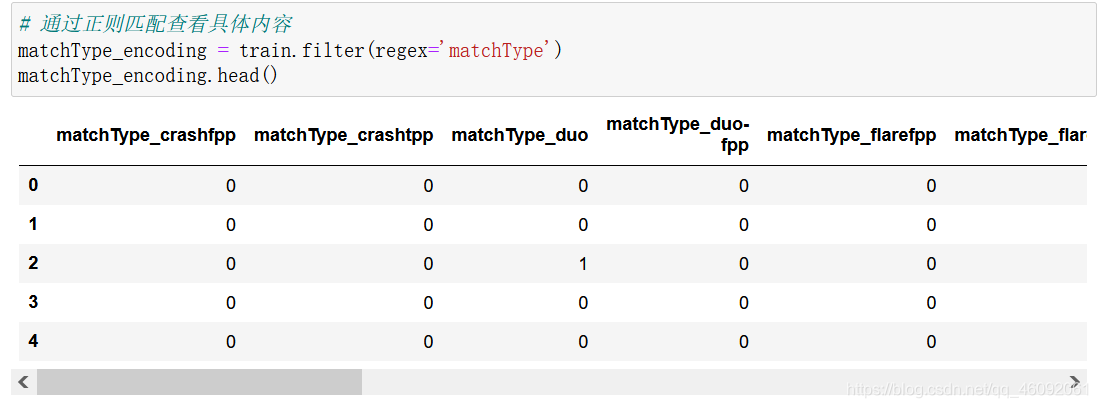1098x408 pixels.
Task: Click the value 1 in matchType_duo column
Action: click(x=583, y=265)
